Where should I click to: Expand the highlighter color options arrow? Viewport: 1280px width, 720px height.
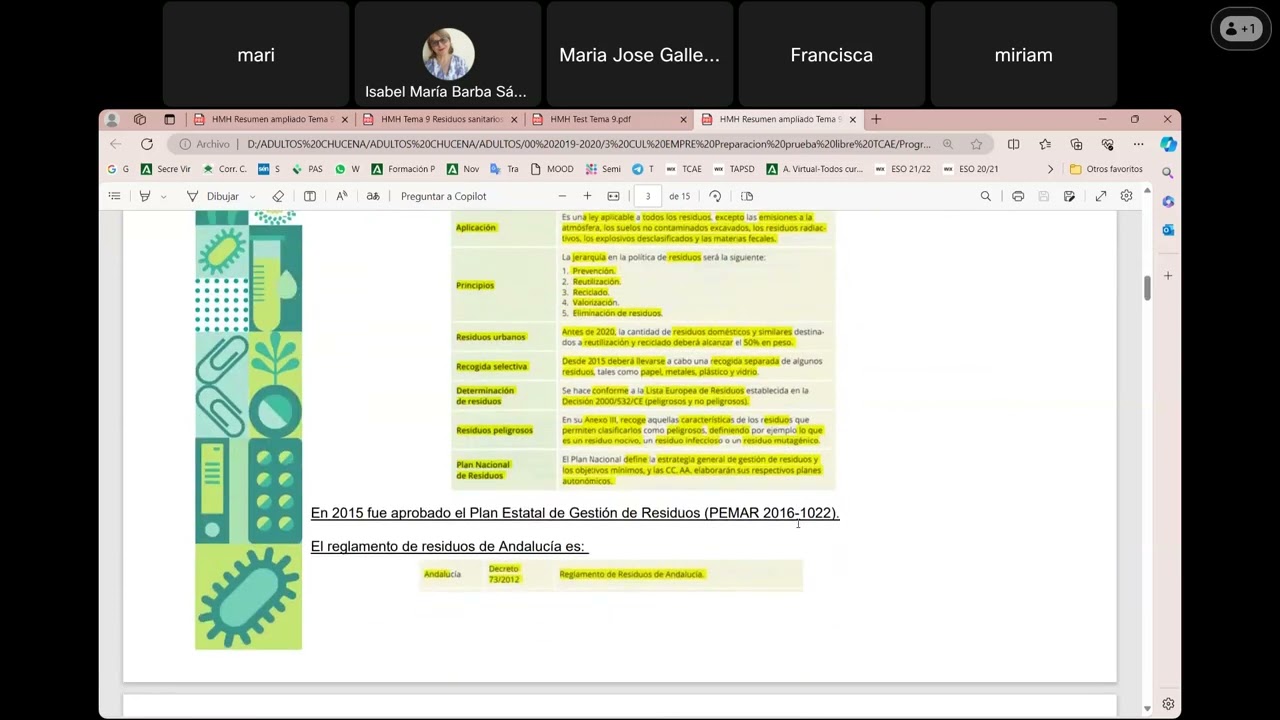tap(163, 197)
